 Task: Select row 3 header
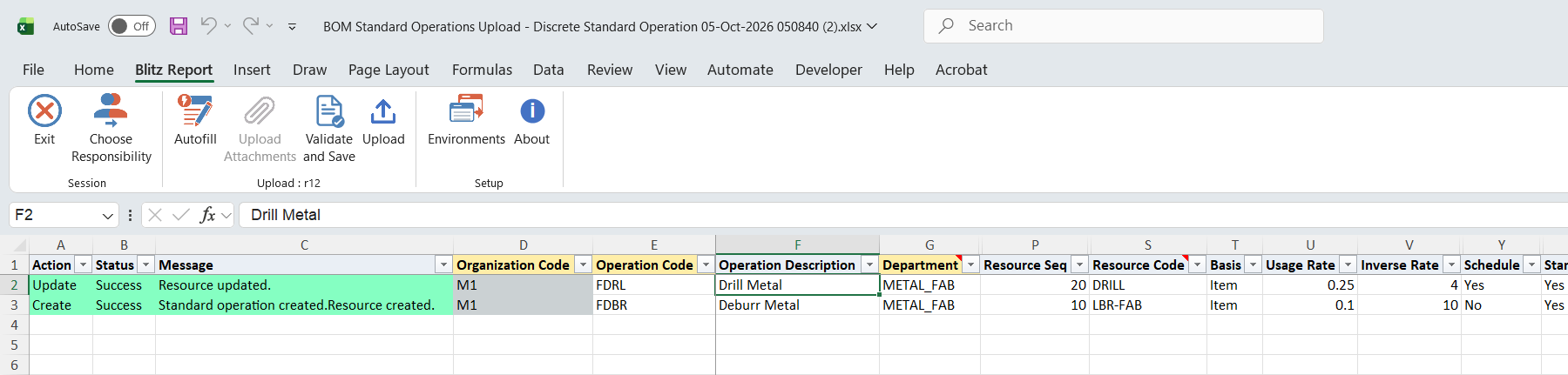point(14,305)
